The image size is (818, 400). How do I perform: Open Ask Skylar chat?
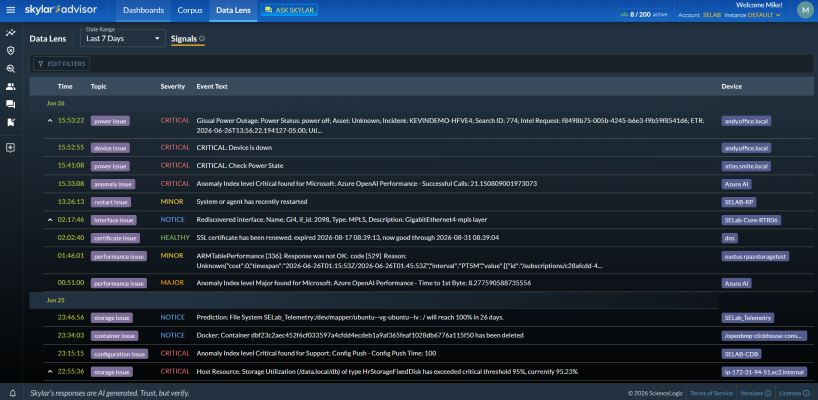(x=289, y=10)
